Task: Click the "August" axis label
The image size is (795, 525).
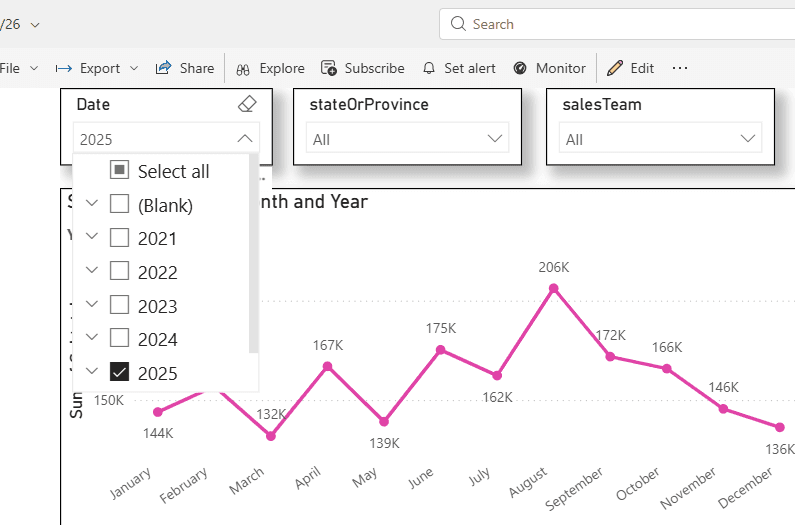Action: pyautogui.click(x=528, y=482)
